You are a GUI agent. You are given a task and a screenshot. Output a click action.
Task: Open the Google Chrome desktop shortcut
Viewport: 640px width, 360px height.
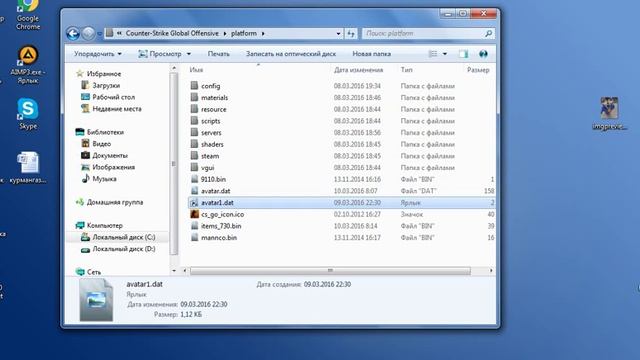[28, 15]
